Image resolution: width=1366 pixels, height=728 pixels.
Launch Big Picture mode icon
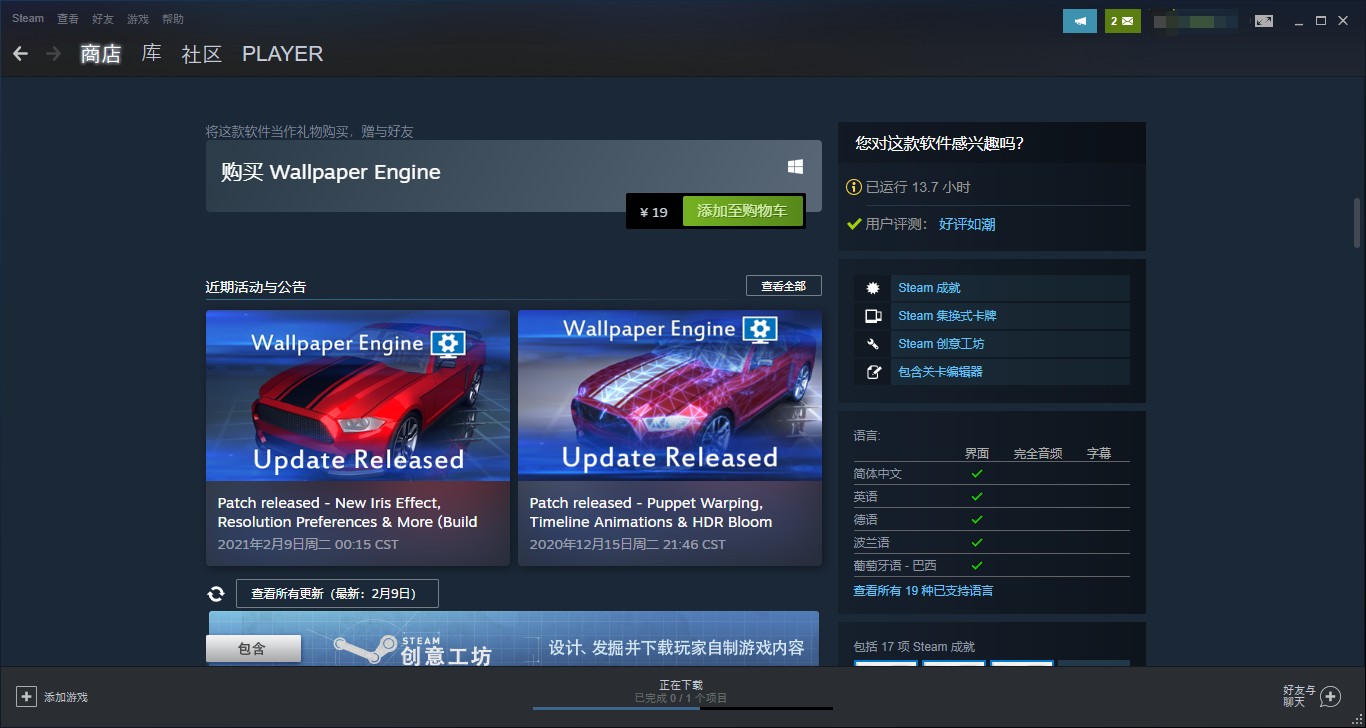click(x=1264, y=21)
